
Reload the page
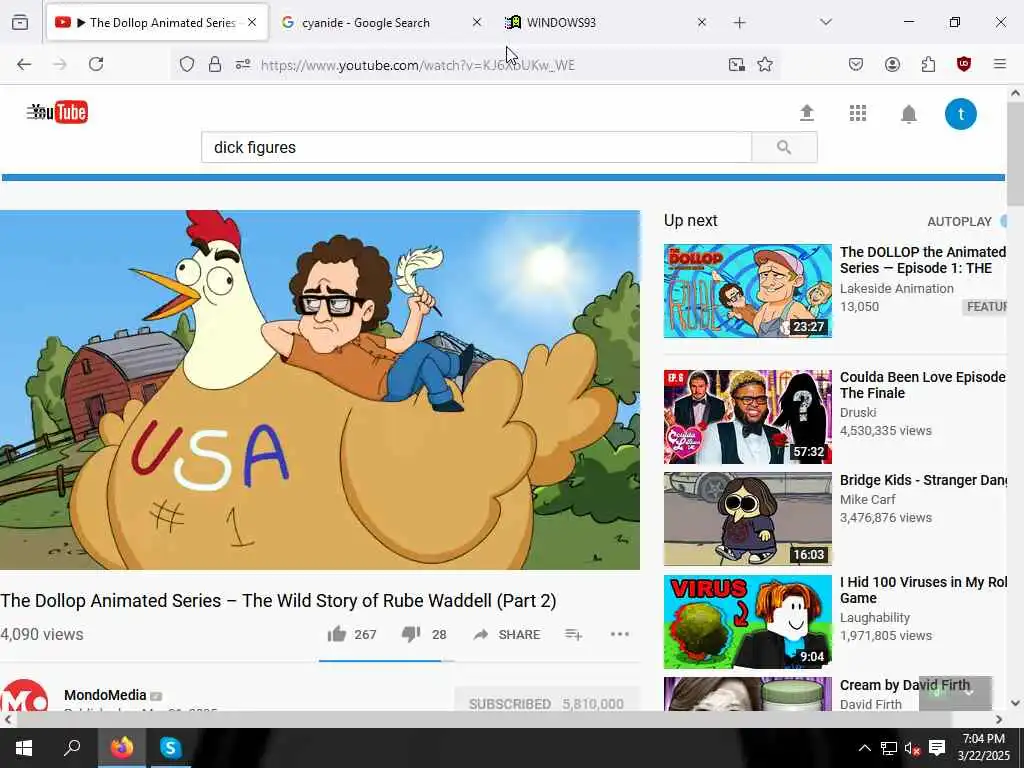click(96, 64)
